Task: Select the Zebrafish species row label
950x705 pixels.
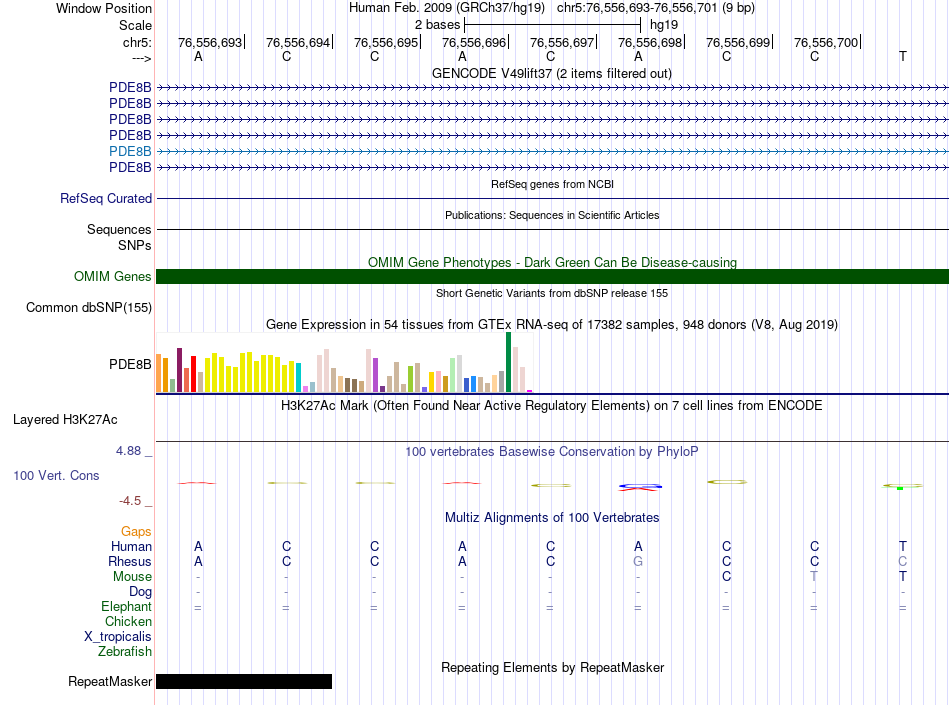Action: tap(125, 651)
